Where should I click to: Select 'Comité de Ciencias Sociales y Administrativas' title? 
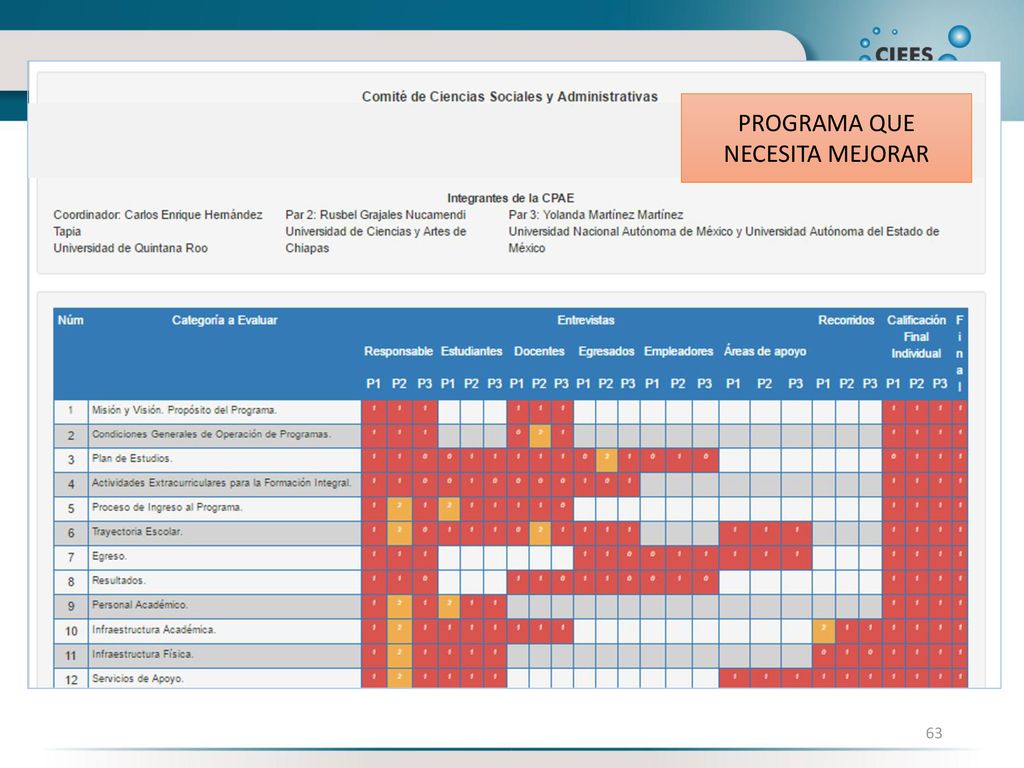point(509,97)
